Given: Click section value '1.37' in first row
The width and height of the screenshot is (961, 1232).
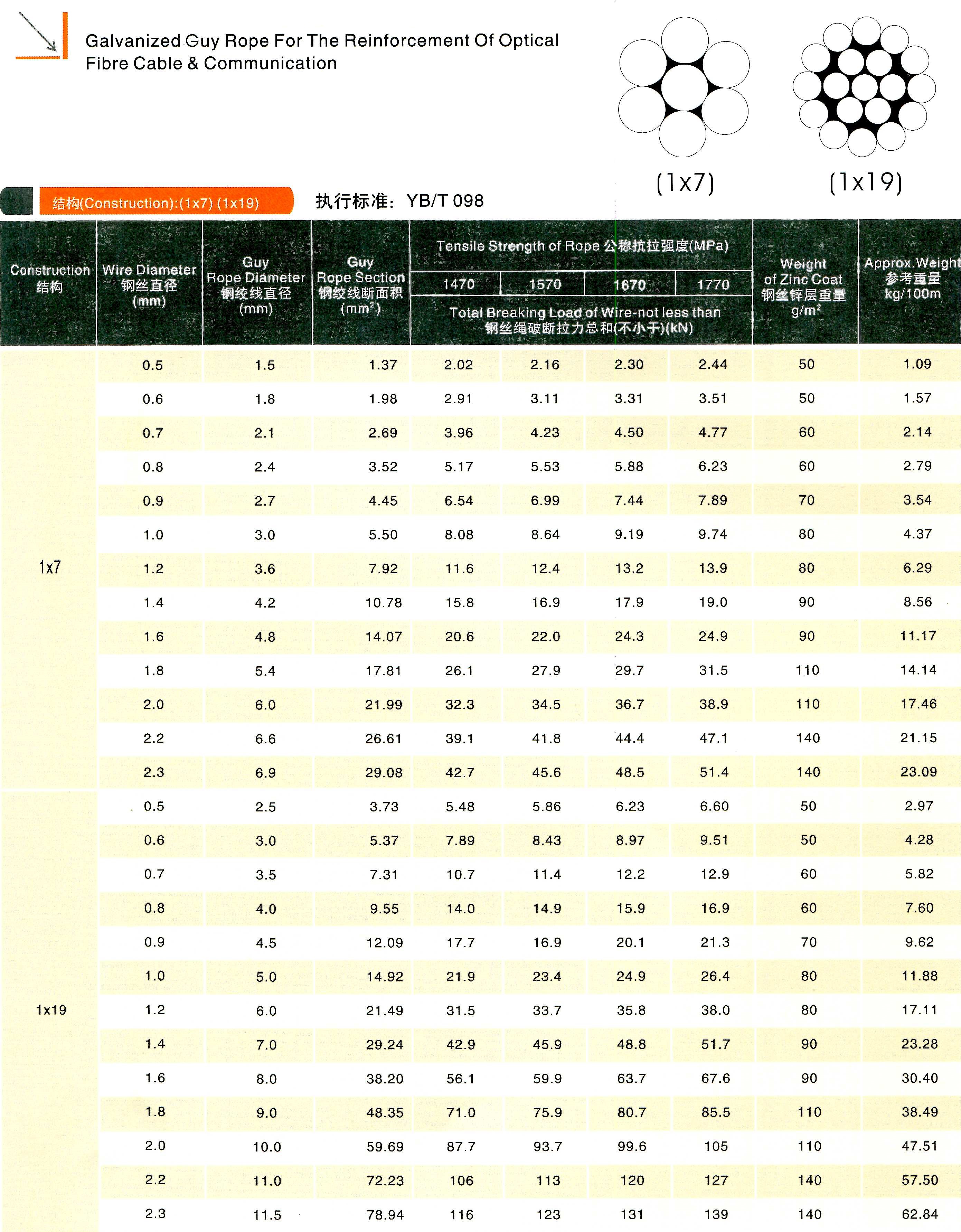Looking at the screenshot, I should pyautogui.click(x=383, y=365).
